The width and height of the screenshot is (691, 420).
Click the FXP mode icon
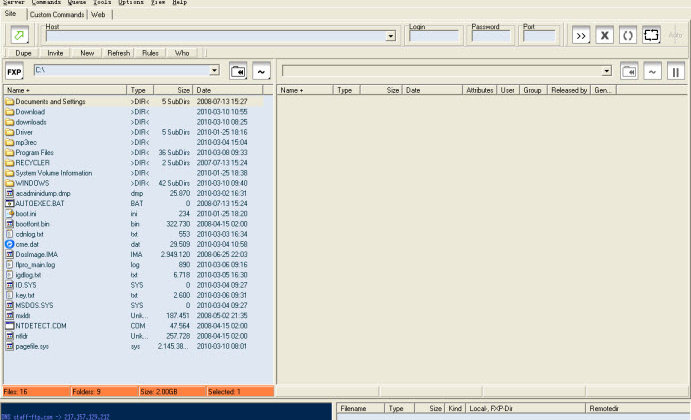tap(14, 72)
